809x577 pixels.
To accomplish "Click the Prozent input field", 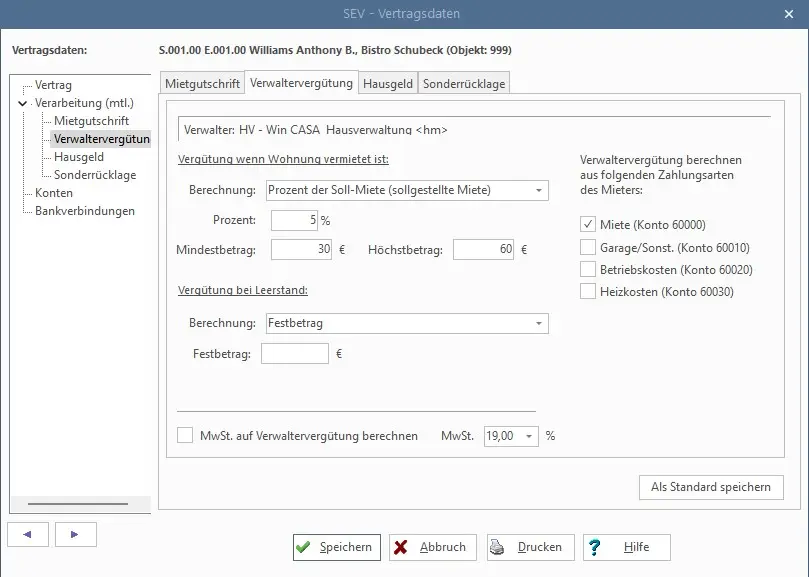I will (294, 220).
